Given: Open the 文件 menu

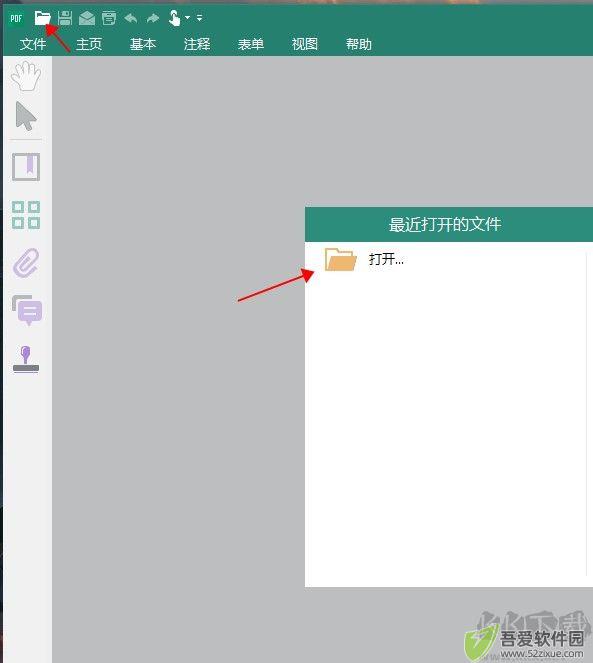Looking at the screenshot, I should [33, 44].
